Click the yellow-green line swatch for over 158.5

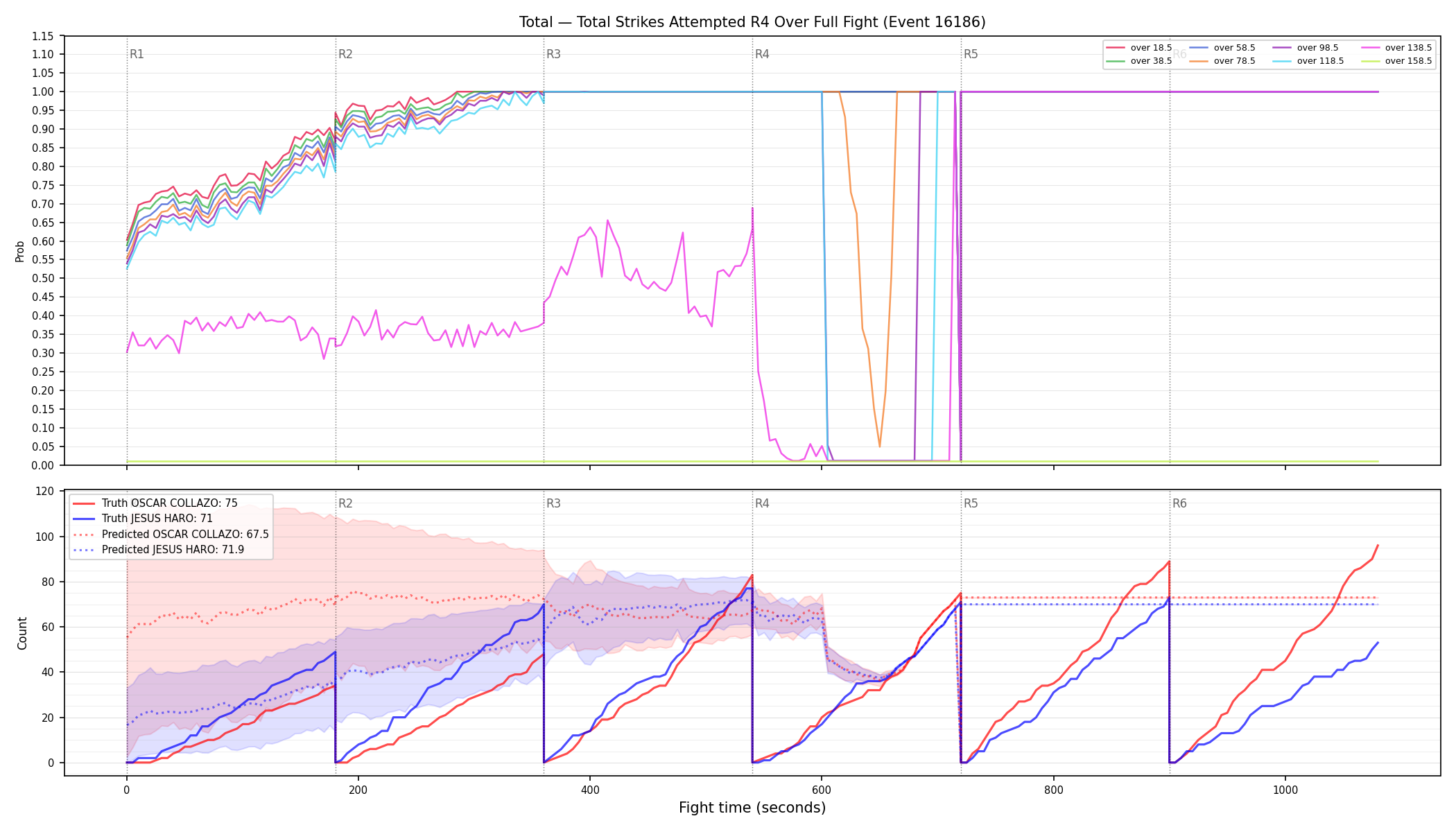tap(1371, 61)
